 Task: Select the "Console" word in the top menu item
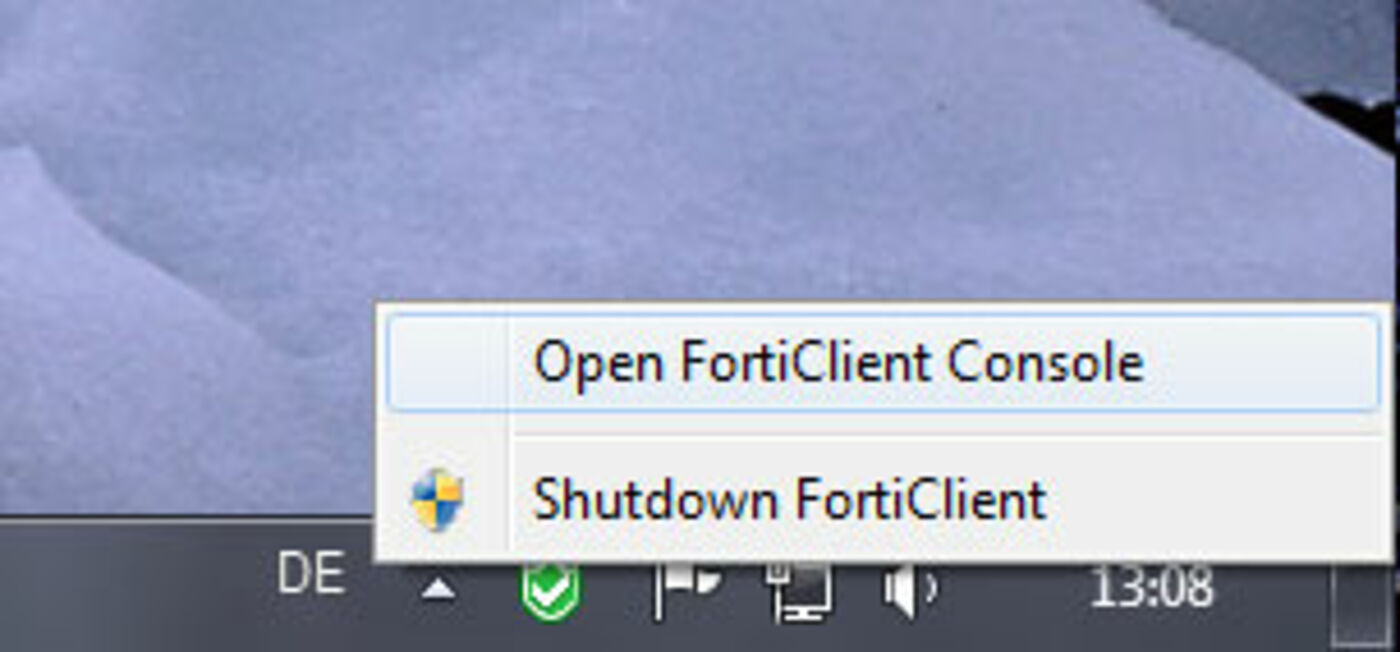click(1045, 362)
